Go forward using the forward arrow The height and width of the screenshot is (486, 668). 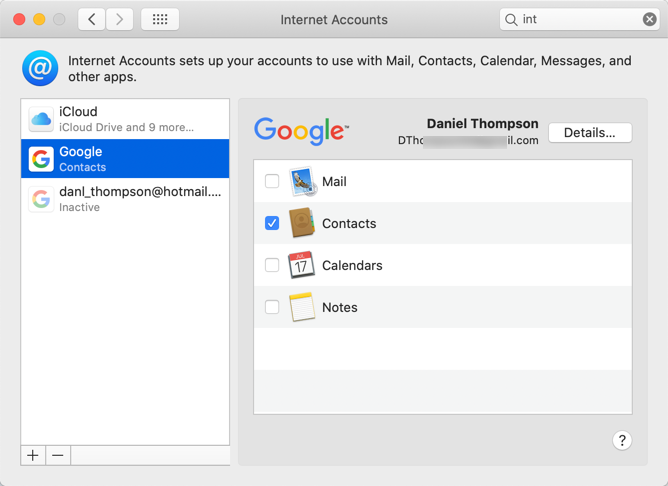coord(119,19)
